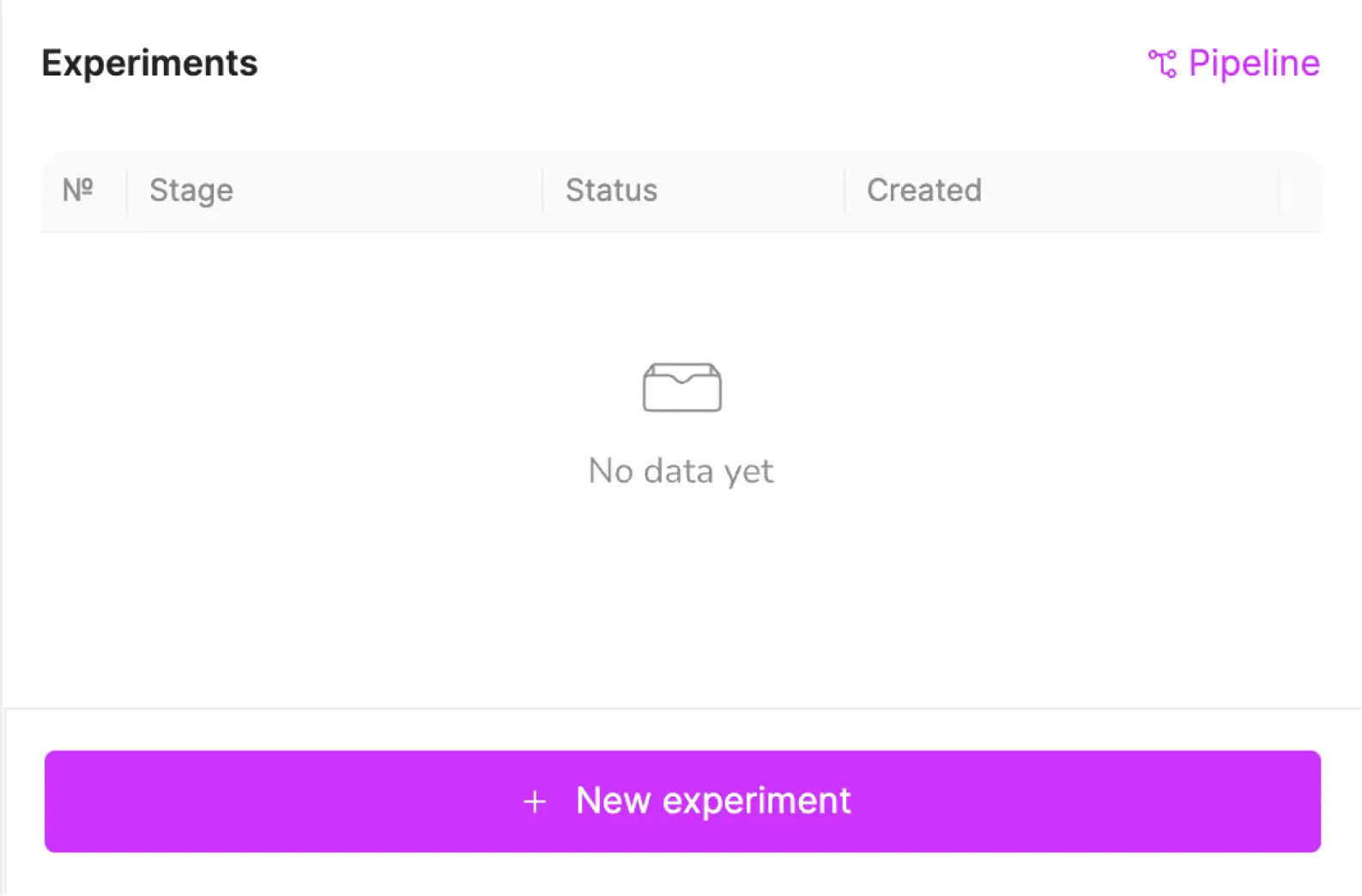
Task: Click the divider between № and Stage
Action: (x=127, y=191)
